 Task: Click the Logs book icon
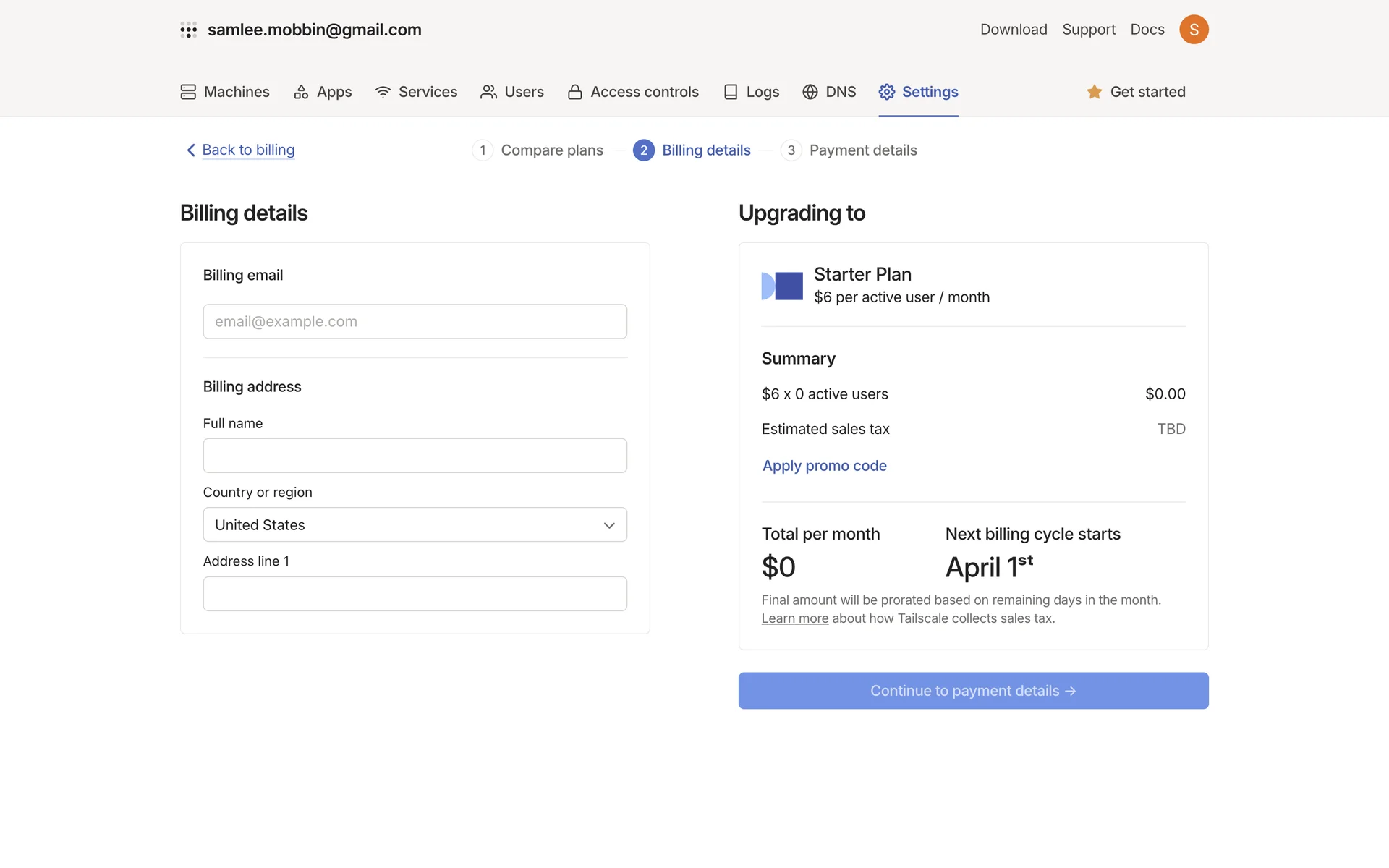point(731,92)
